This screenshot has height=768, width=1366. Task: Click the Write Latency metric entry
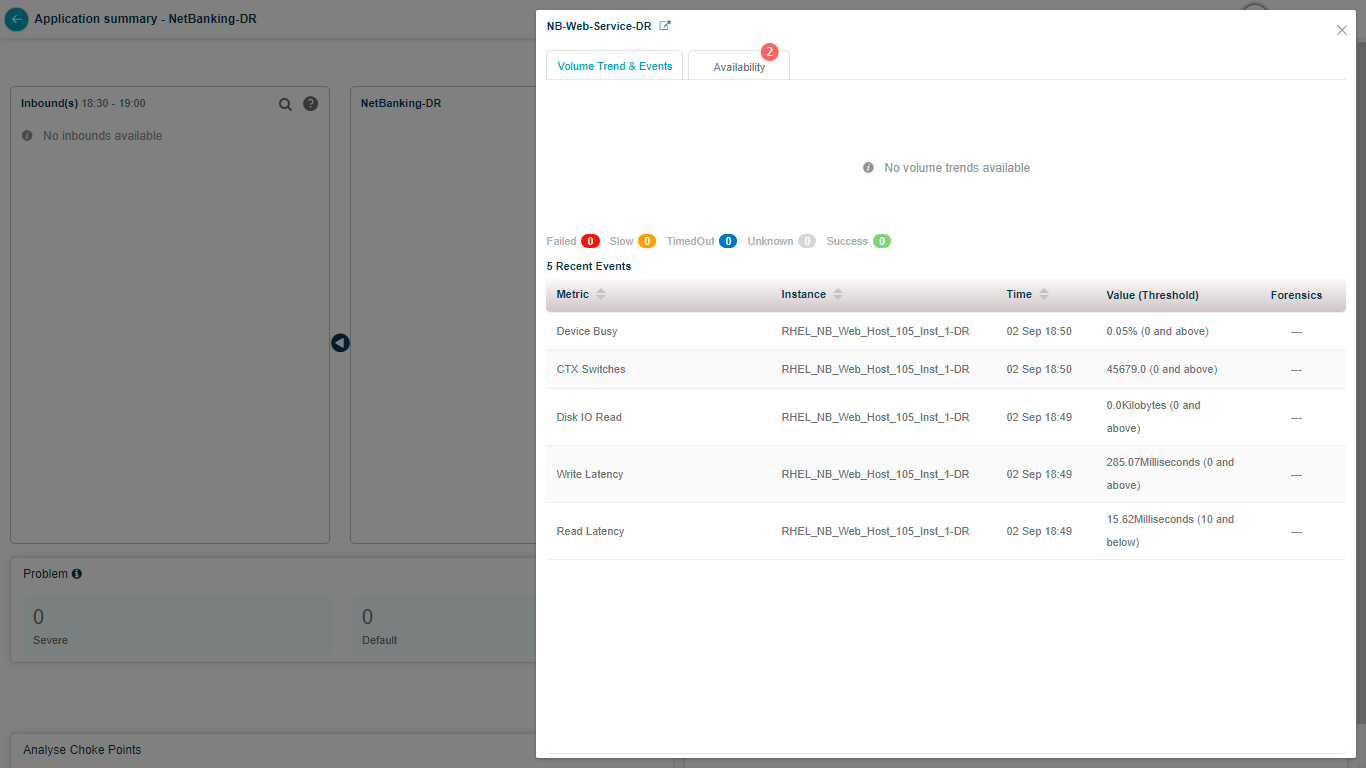click(x=590, y=474)
